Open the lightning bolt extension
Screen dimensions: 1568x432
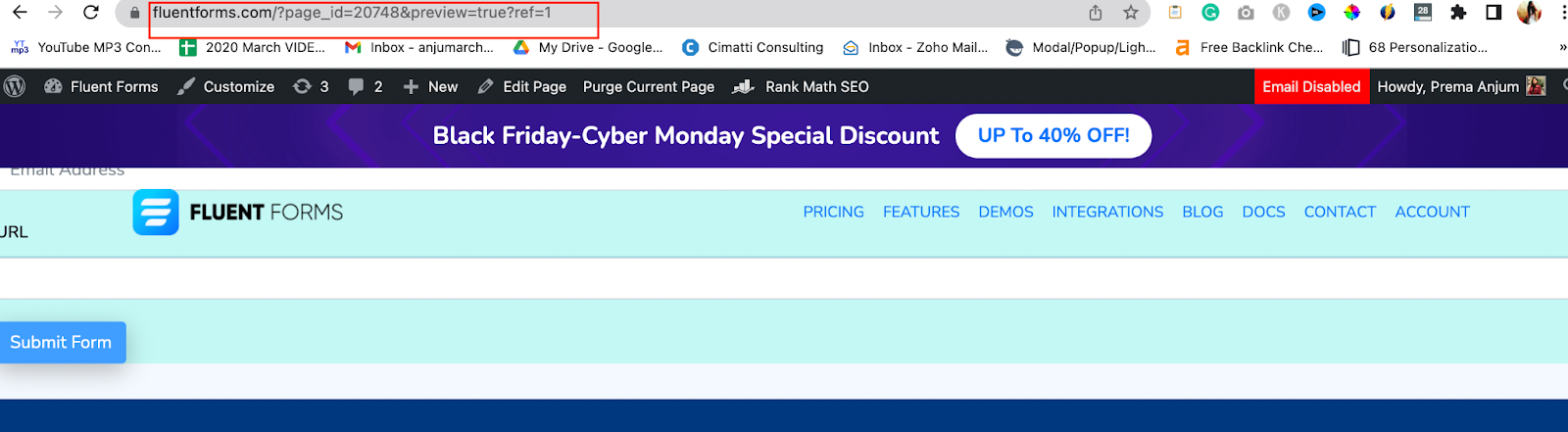(1387, 13)
